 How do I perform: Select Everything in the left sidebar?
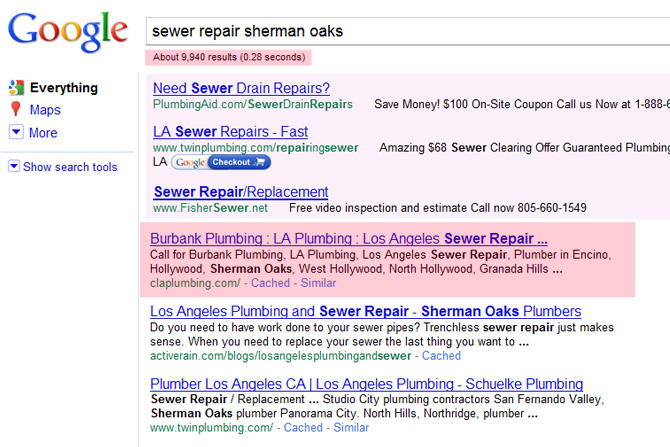click(63, 88)
